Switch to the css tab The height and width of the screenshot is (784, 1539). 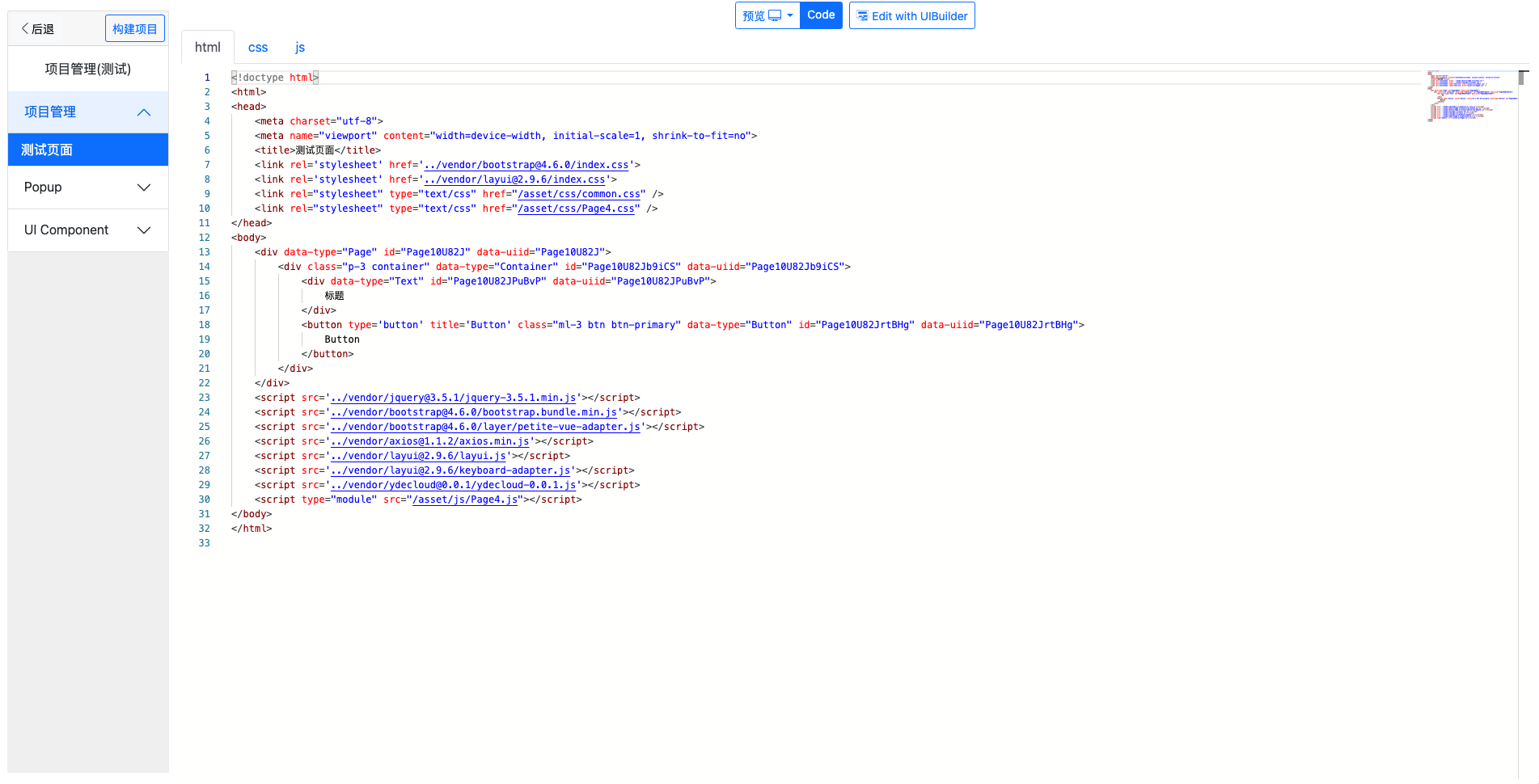(258, 47)
